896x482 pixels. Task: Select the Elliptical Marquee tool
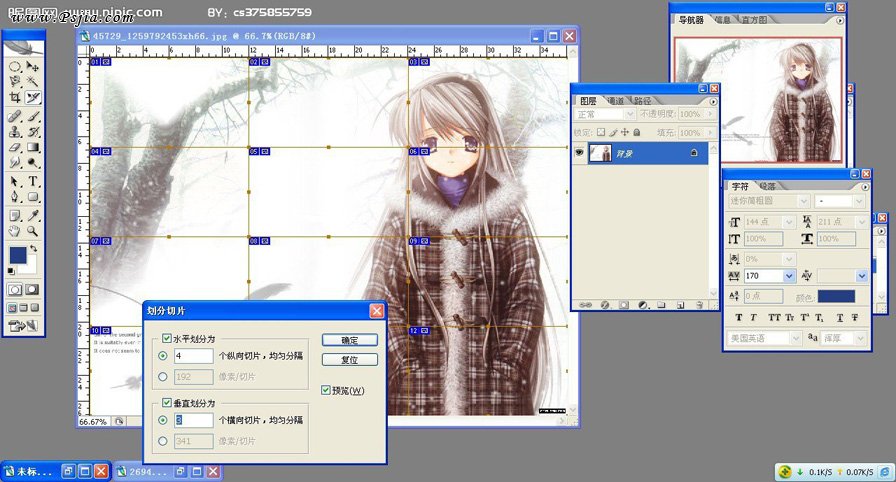pyautogui.click(x=15, y=66)
